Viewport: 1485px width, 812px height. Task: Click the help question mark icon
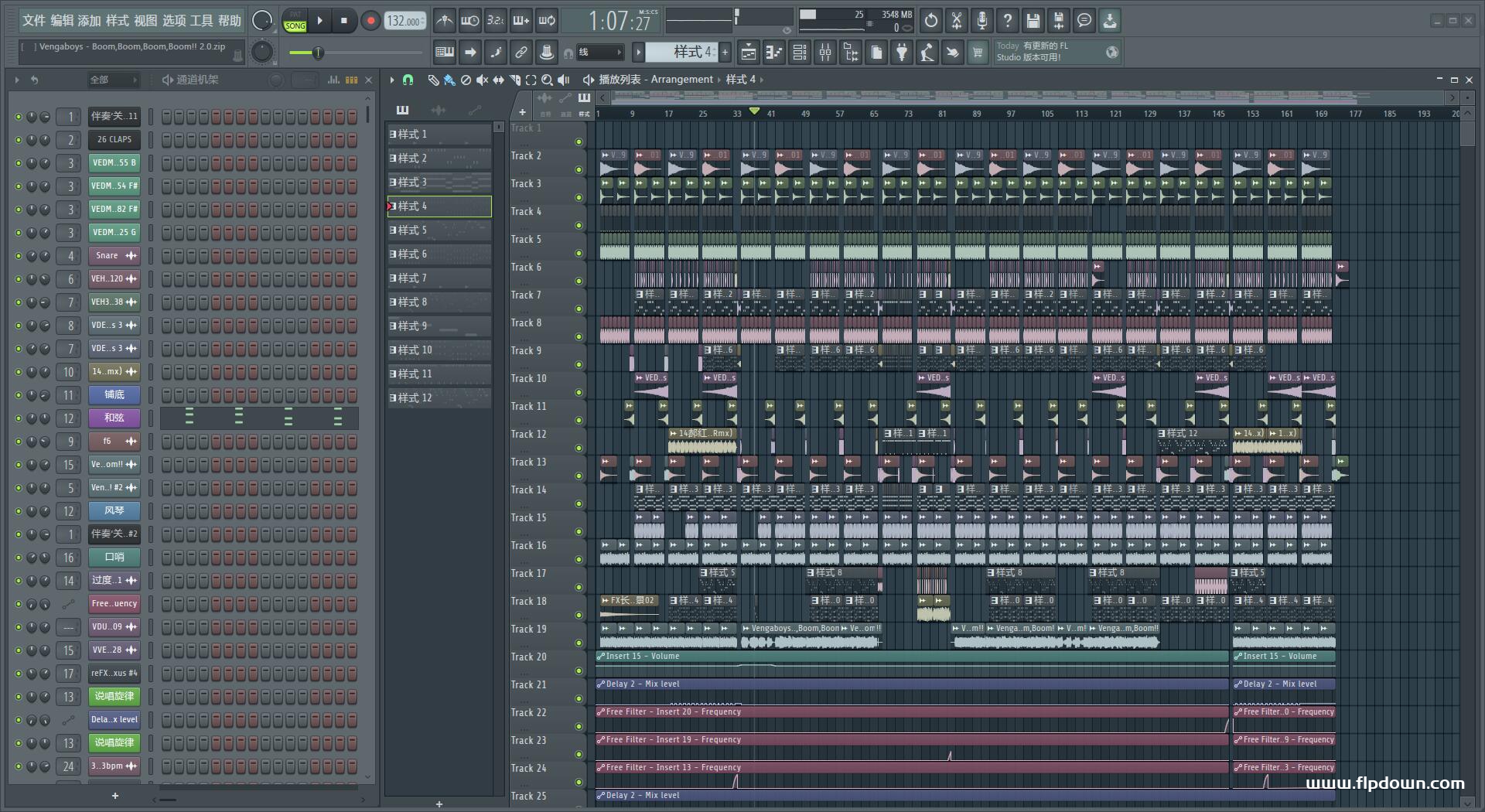[1008, 21]
